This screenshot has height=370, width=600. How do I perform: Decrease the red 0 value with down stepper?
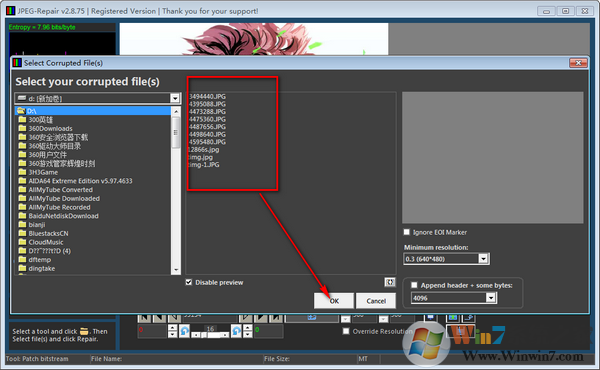click(173, 334)
